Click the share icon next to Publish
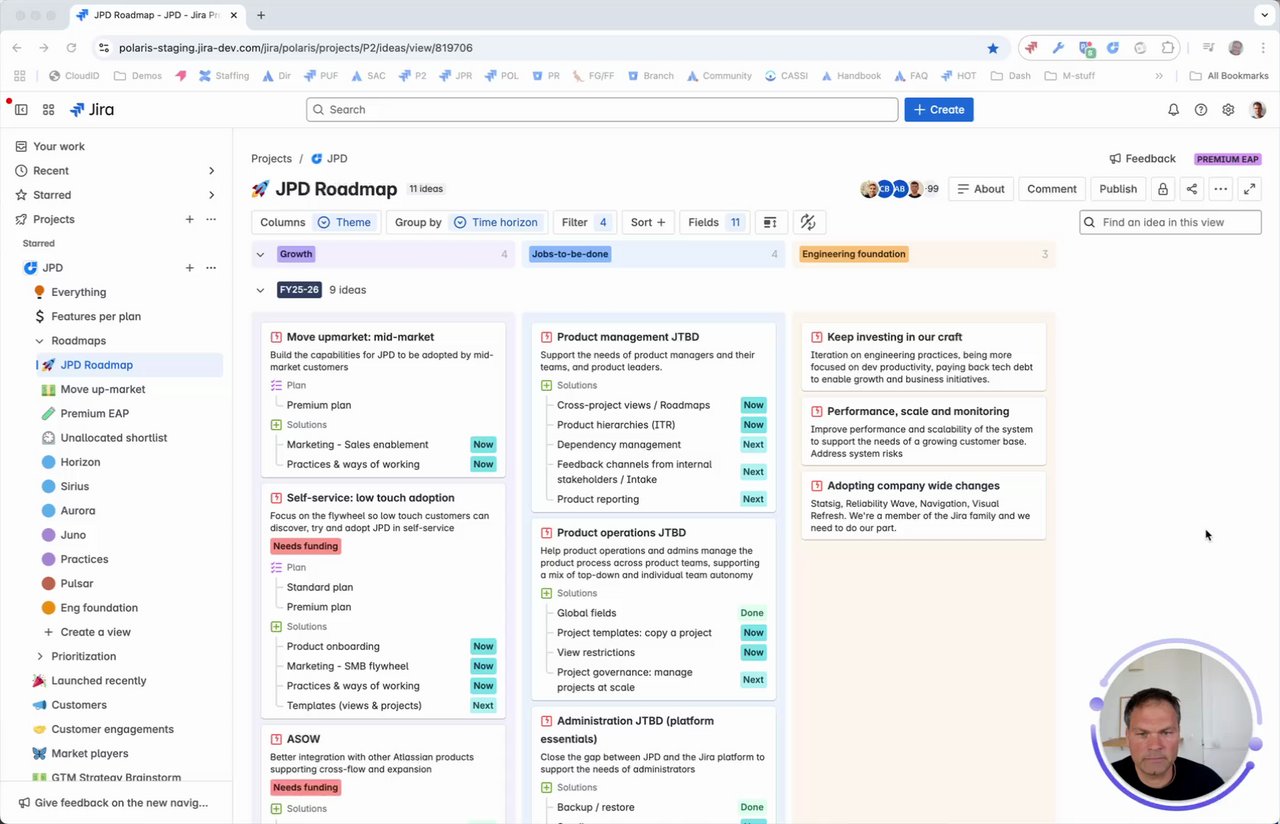This screenshot has height=824, width=1280. 1191,189
